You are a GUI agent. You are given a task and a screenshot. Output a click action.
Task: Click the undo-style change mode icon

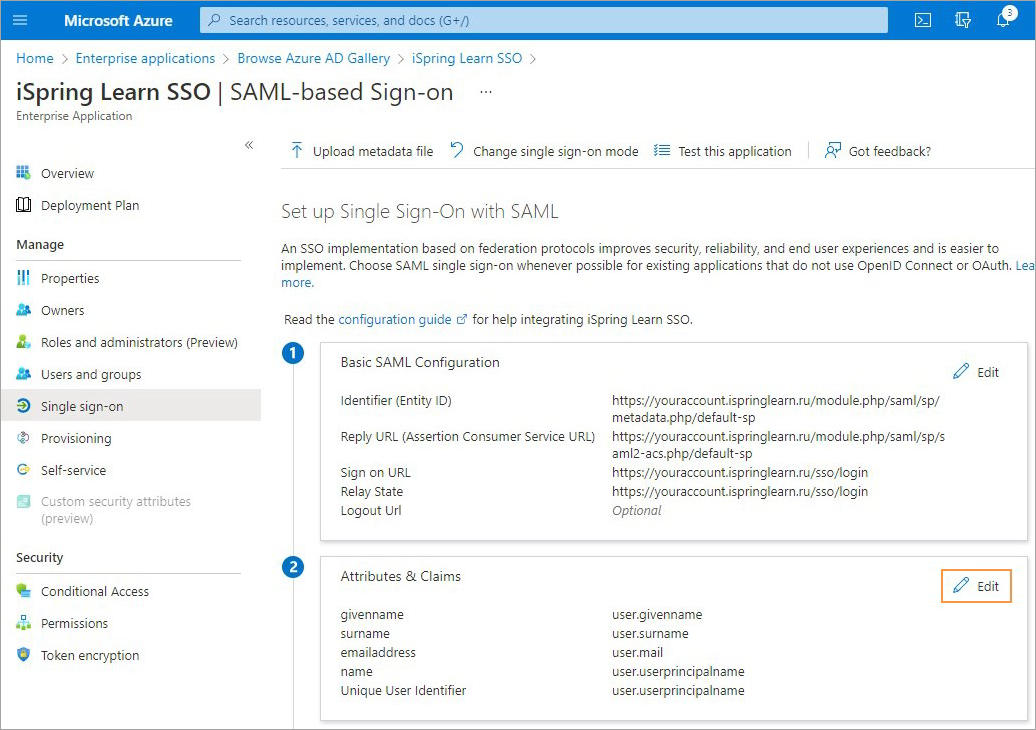click(457, 150)
